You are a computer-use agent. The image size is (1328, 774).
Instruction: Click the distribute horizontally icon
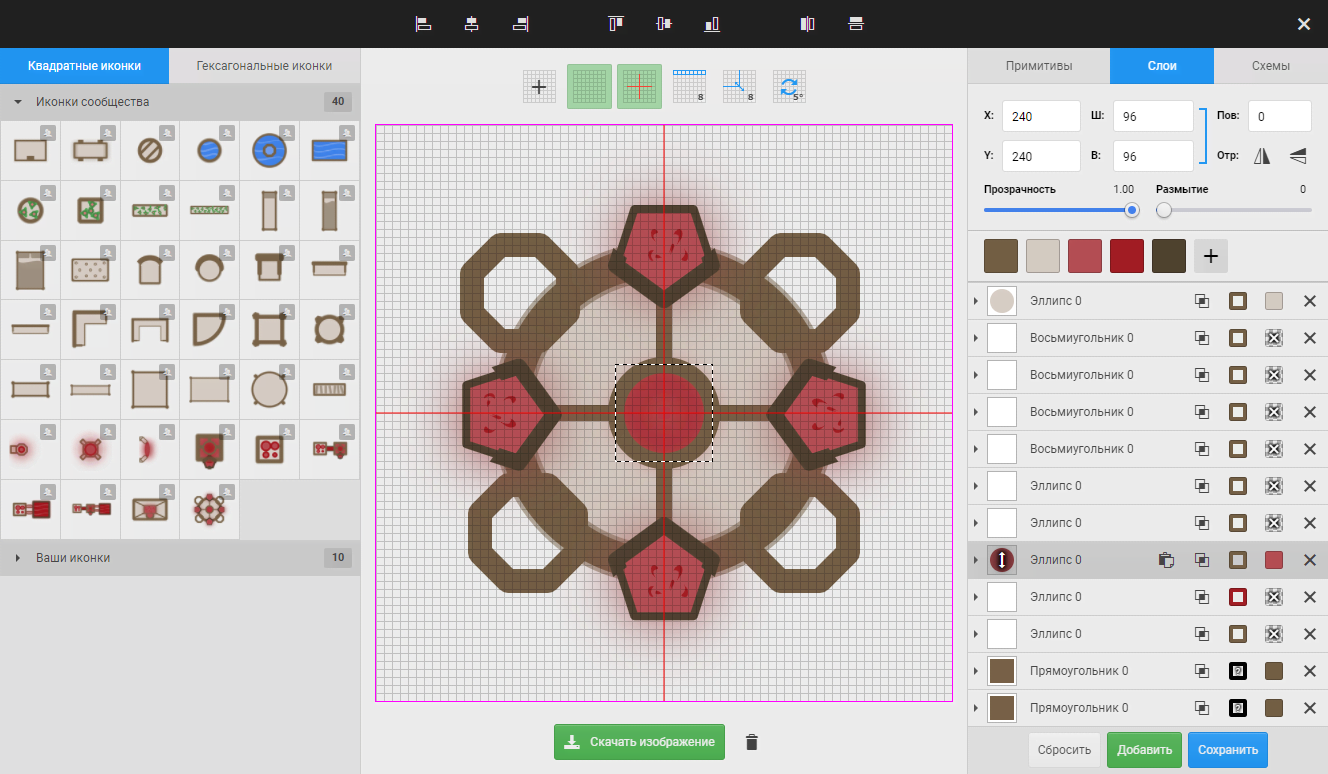click(x=808, y=24)
